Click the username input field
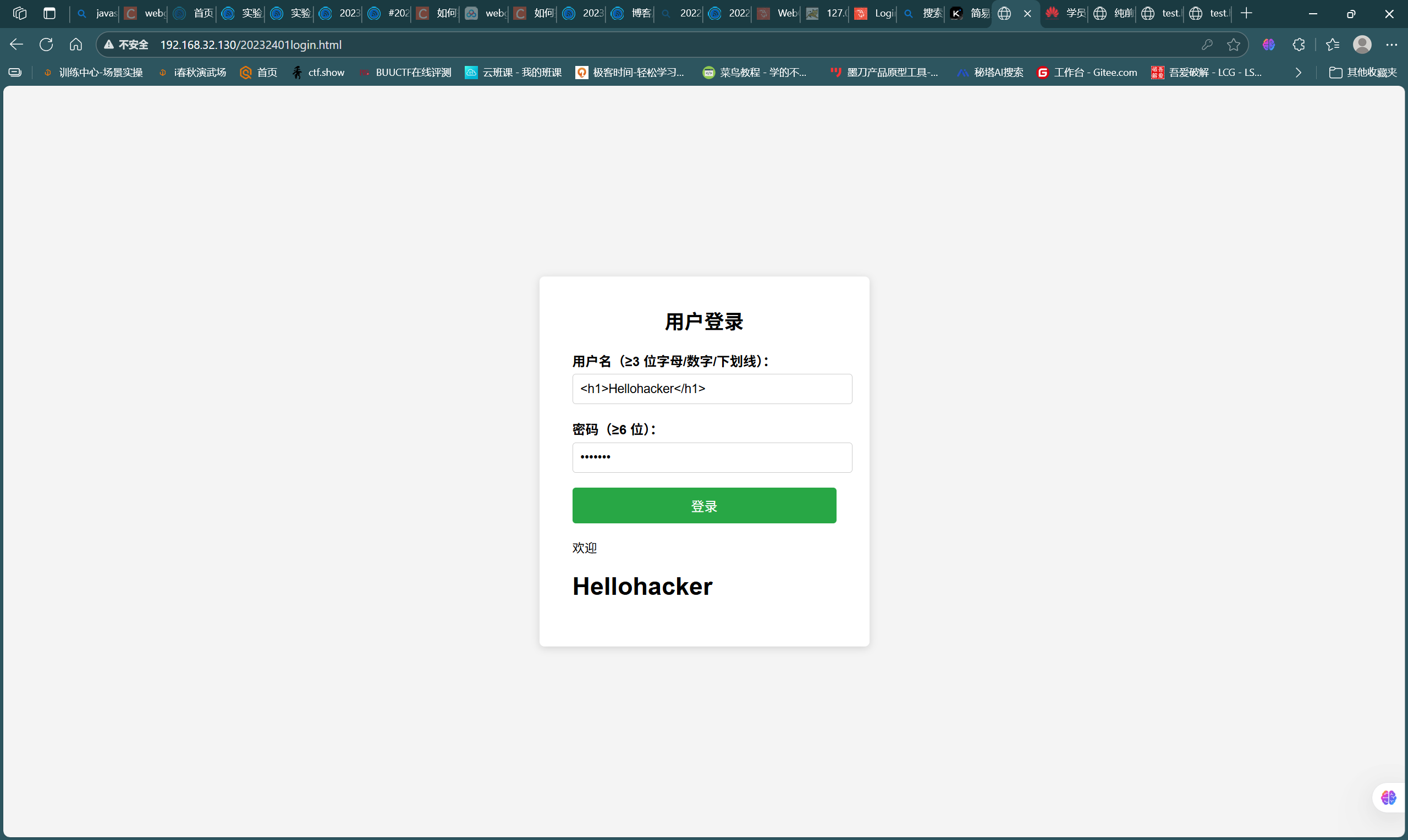1408x840 pixels. click(712, 389)
